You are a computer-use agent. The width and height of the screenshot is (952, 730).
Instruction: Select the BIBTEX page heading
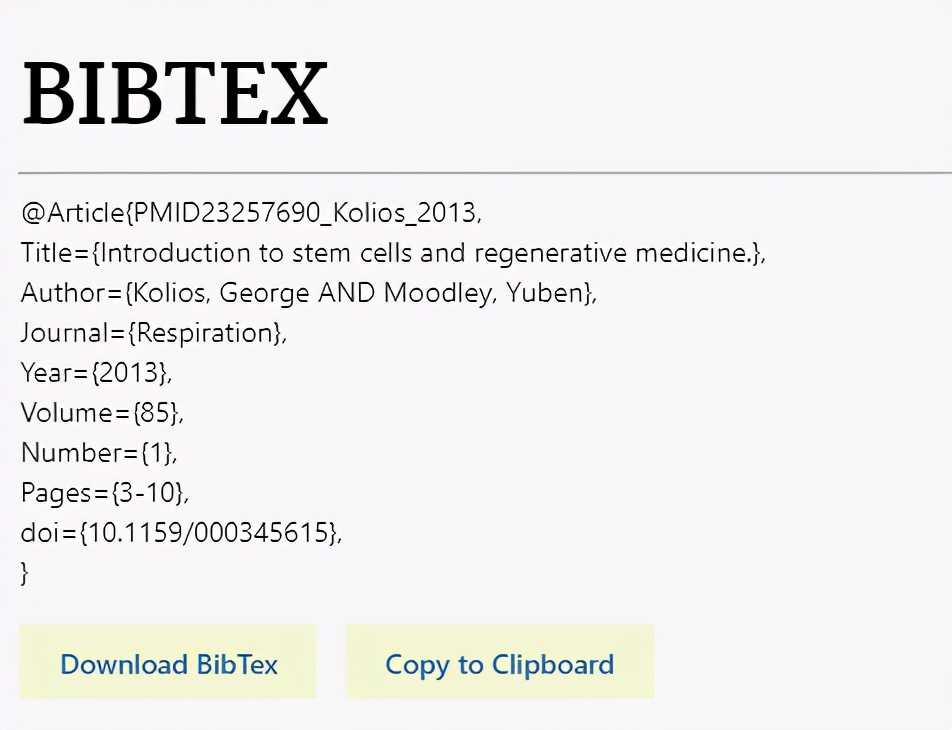coord(174,92)
